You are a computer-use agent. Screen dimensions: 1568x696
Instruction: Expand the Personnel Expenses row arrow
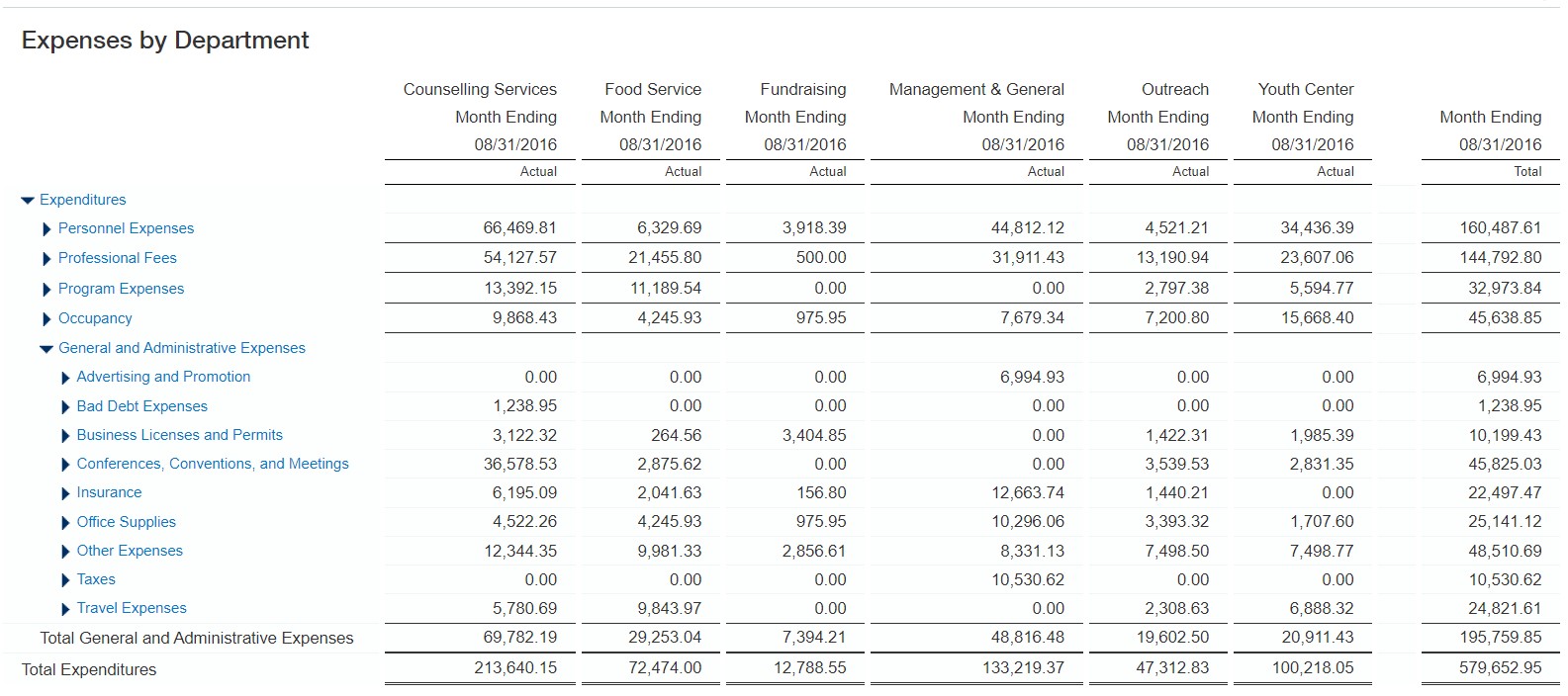(46, 229)
